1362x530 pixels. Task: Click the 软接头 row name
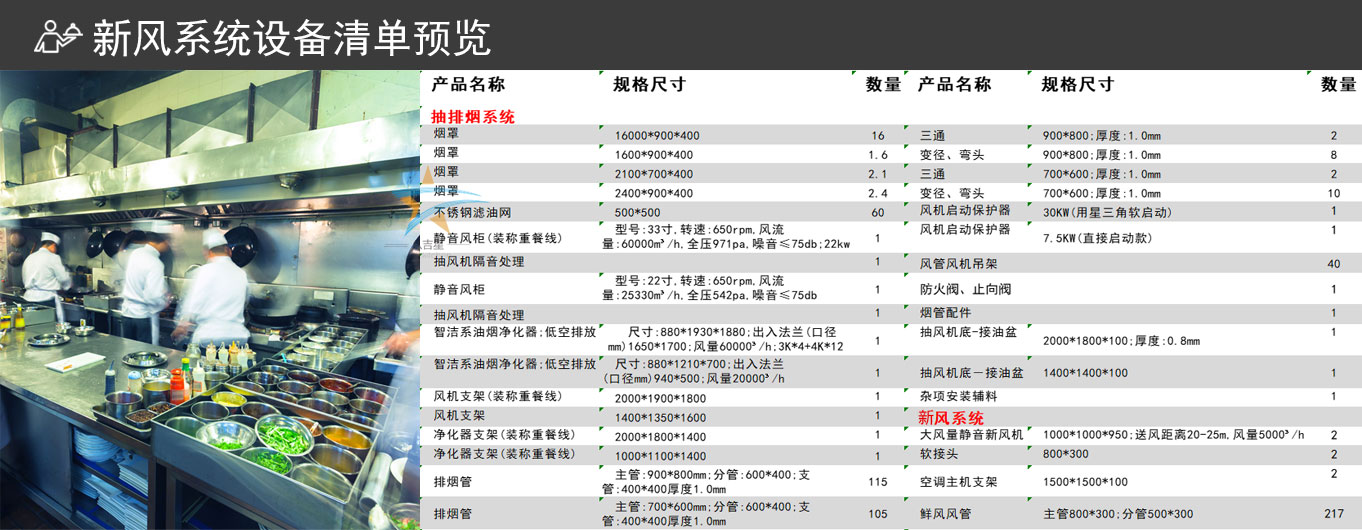point(940,454)
